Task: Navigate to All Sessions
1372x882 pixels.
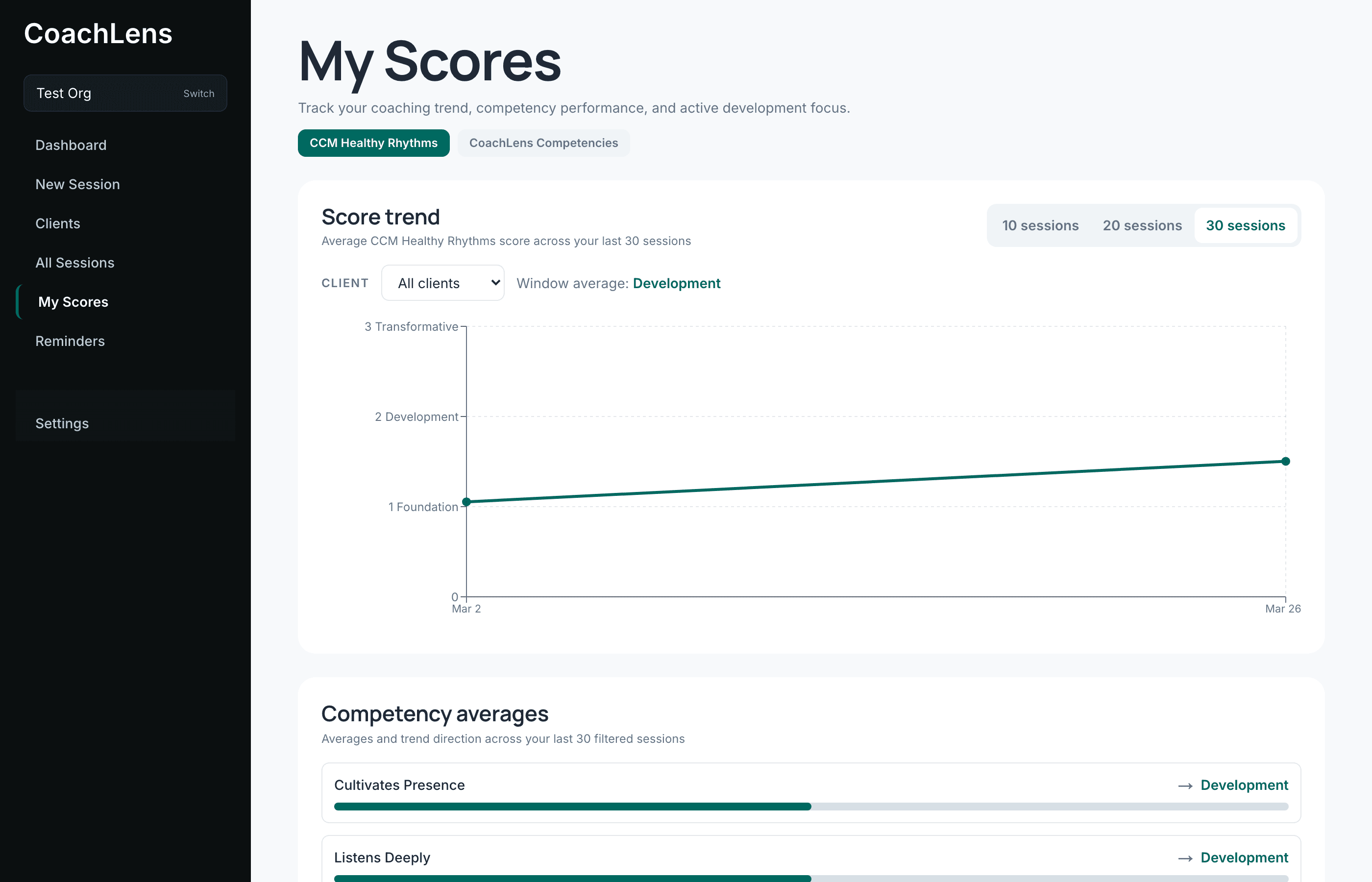Action: click(x=75, y=262)
